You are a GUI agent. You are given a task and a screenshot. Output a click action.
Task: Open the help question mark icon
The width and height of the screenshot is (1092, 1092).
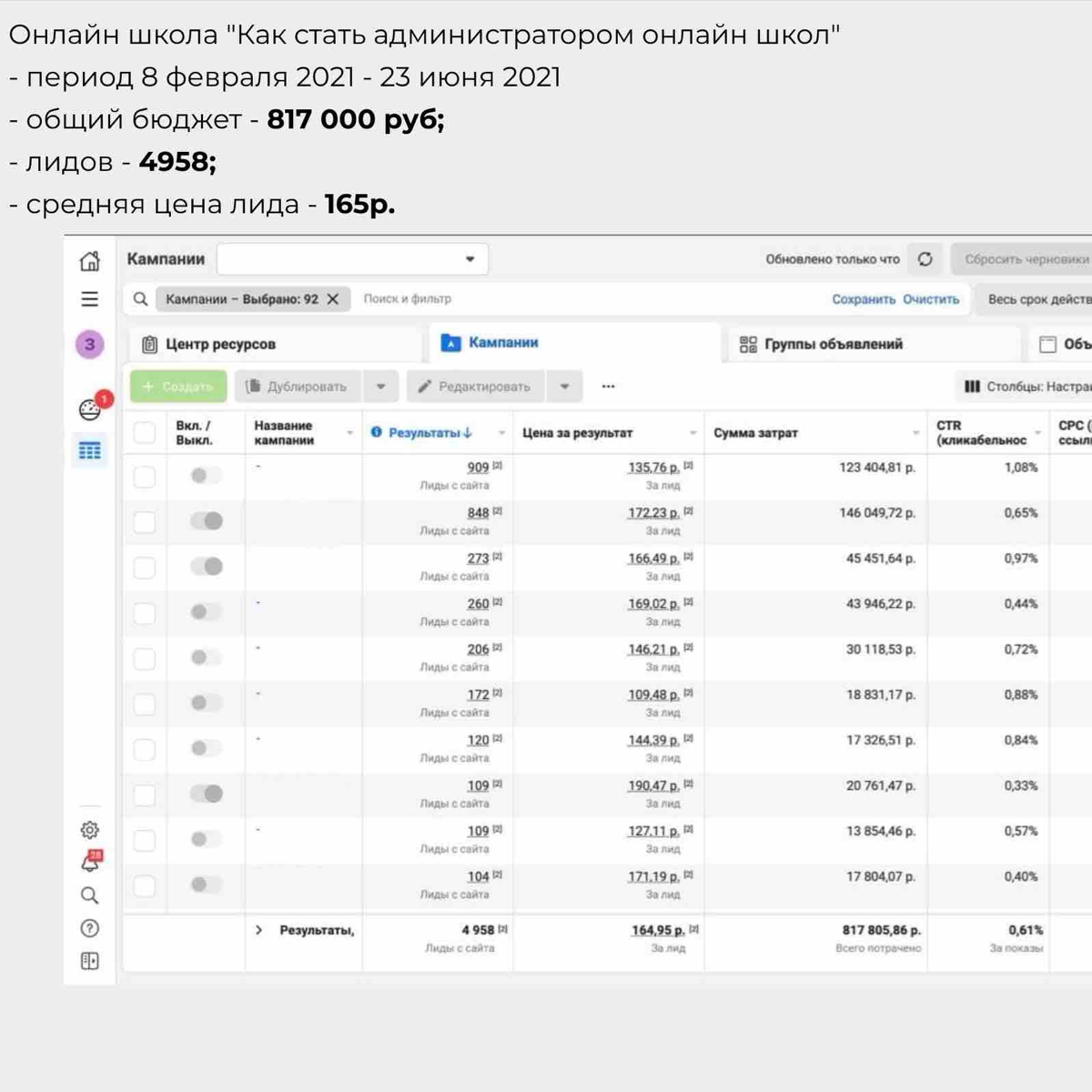click(89, 928)
